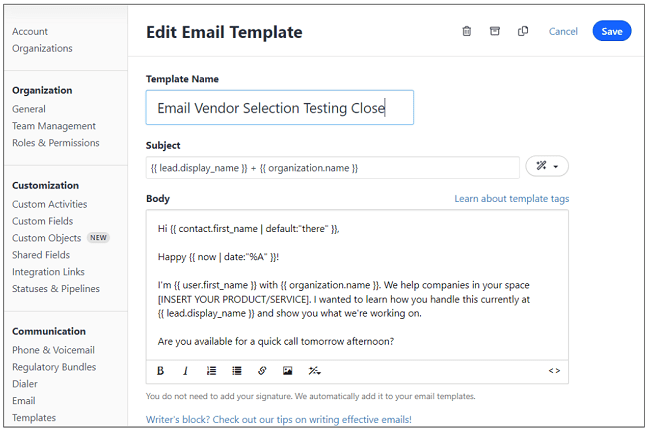Navigate to Statuses & Pipelines
The width and height of the screenshot is (650, 431).
click(x=56, y=289)
